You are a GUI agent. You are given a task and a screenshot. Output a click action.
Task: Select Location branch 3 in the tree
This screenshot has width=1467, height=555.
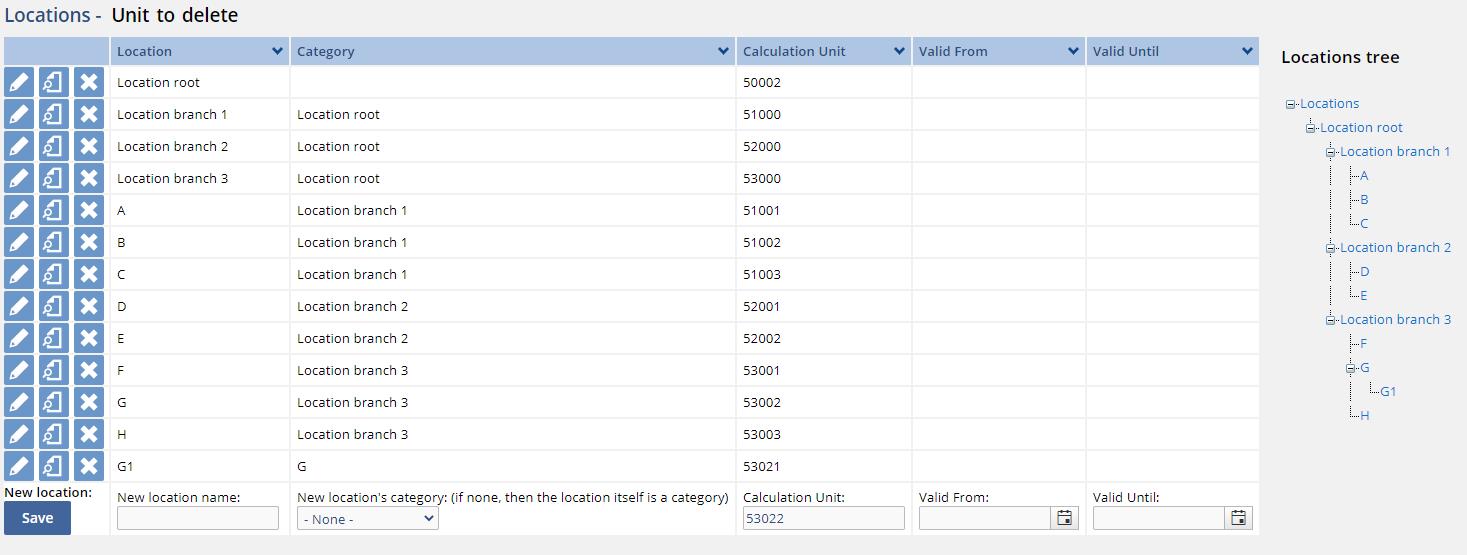tap(1395, 320)
